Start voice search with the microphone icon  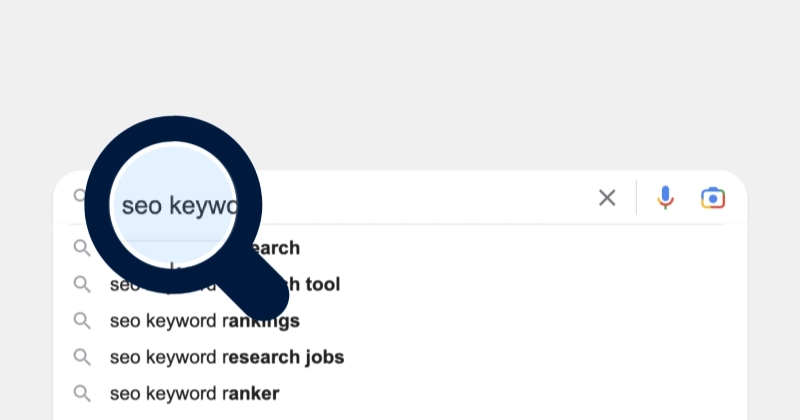coord(665,198)
